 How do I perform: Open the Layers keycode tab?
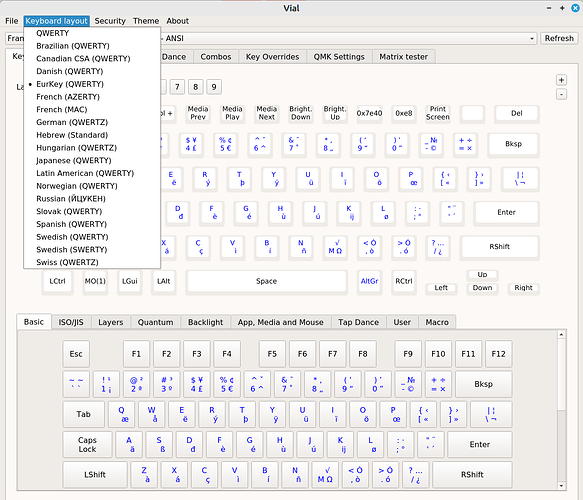[x=110, y=322]
